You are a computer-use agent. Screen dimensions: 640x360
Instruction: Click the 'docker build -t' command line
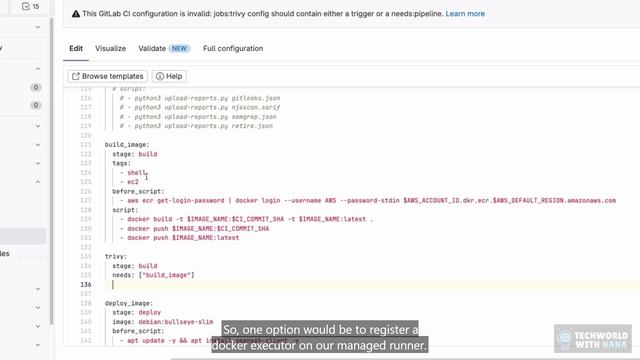(x=247, y=219)
